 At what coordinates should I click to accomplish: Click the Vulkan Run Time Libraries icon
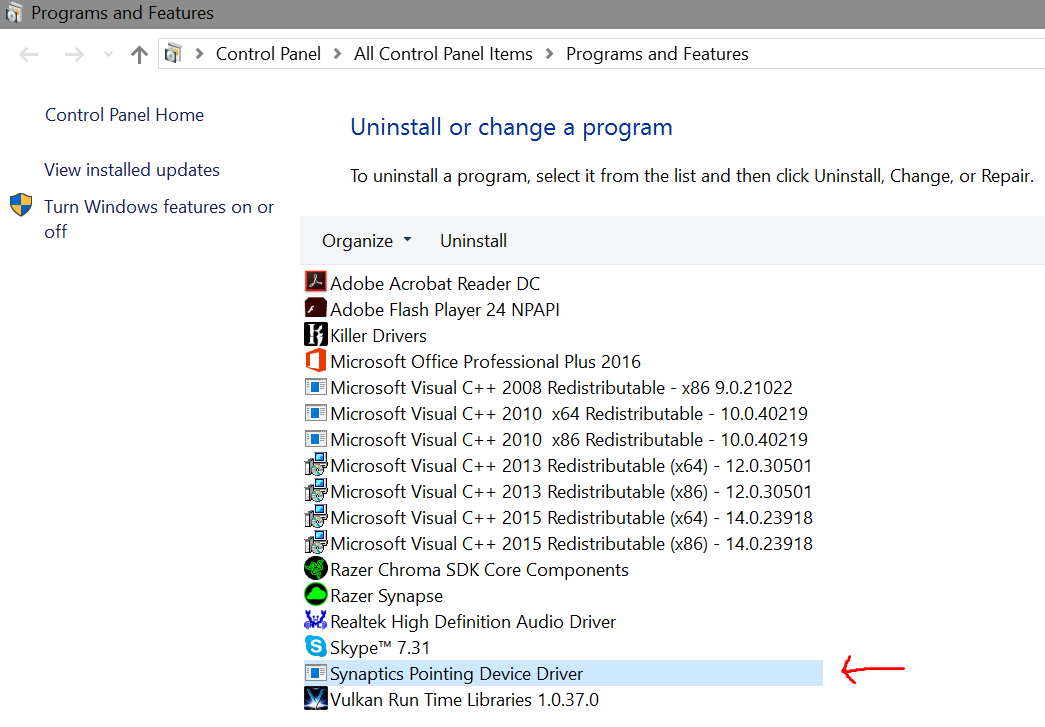click(316, 698)
